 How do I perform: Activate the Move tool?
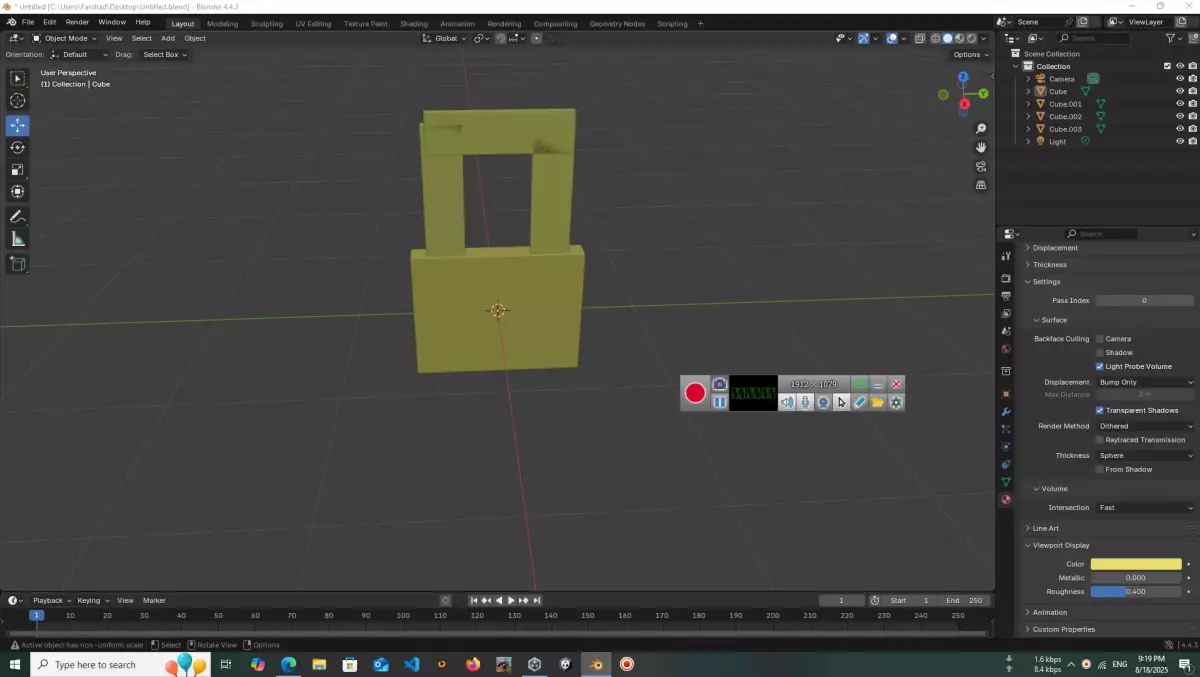[x=17, y=125]
